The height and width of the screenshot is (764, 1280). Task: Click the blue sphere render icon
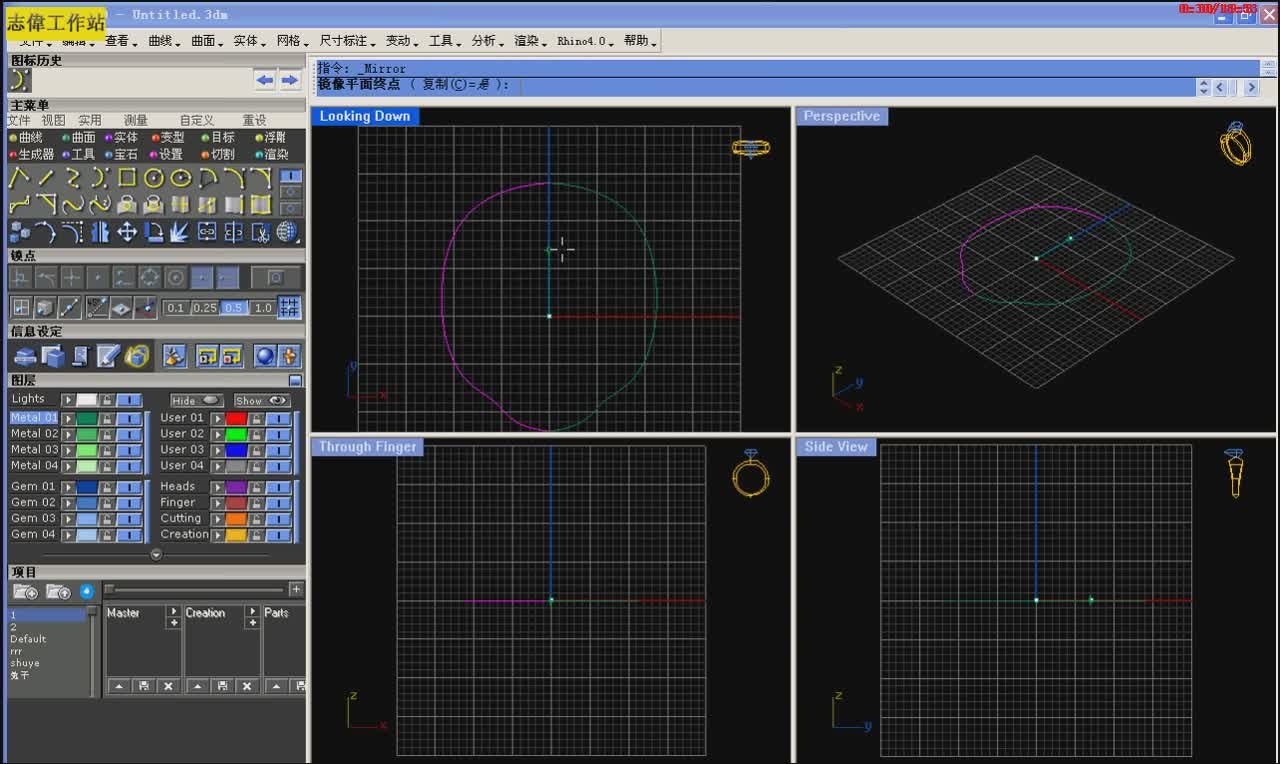pyautogui.click(x=265, y=355)
